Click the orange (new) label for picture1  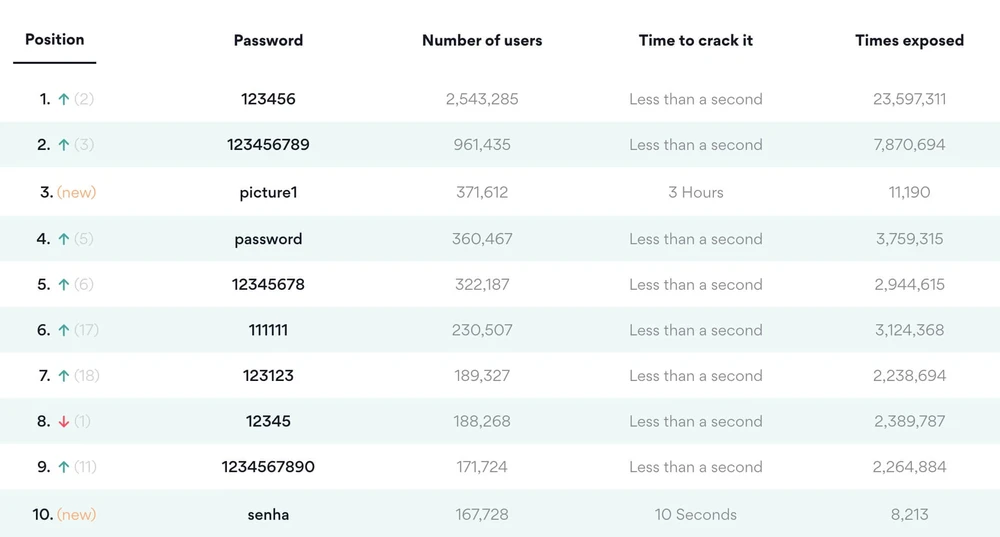coord(77,192)
